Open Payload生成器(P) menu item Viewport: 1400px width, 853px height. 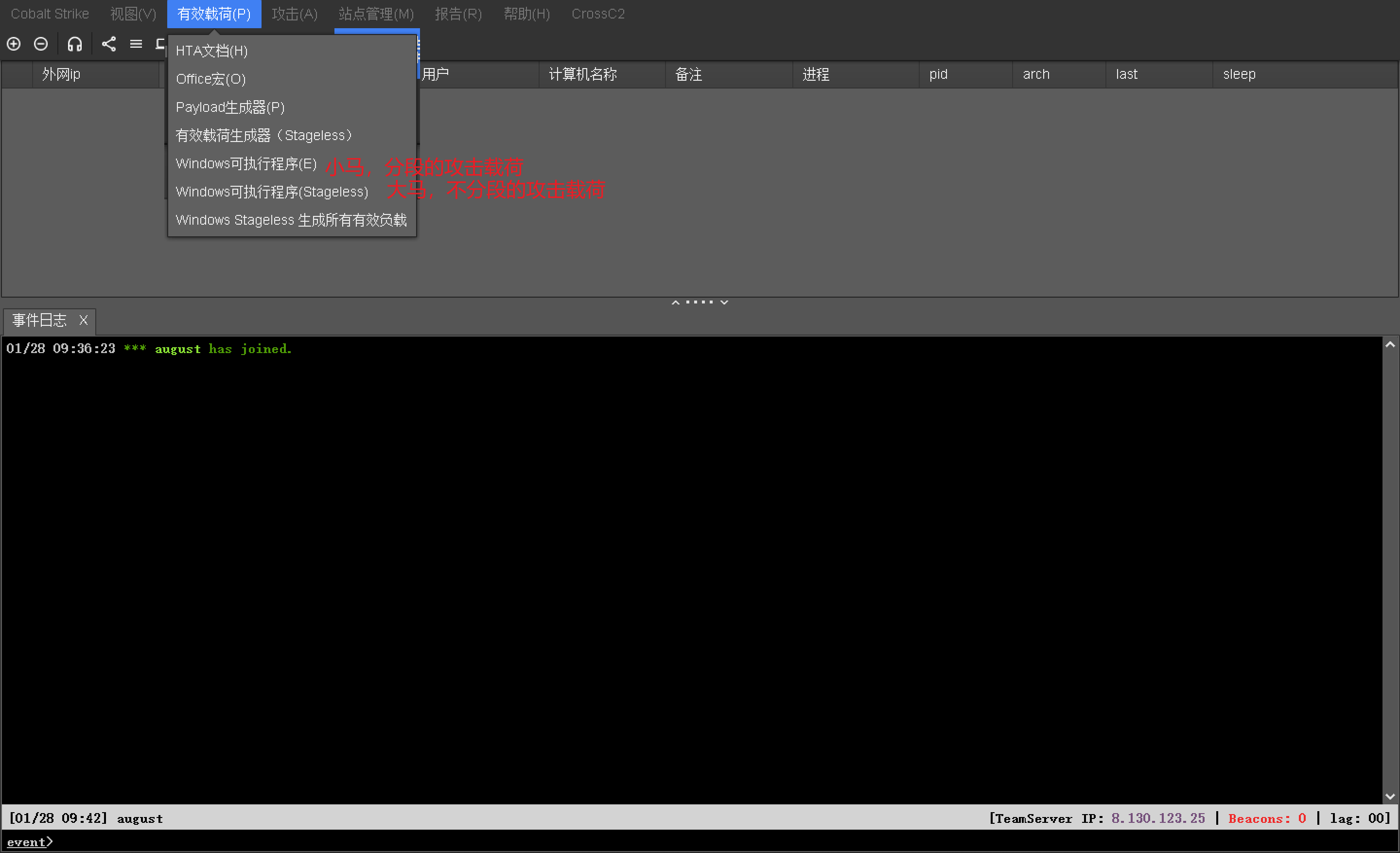click(x=230, y=107)
